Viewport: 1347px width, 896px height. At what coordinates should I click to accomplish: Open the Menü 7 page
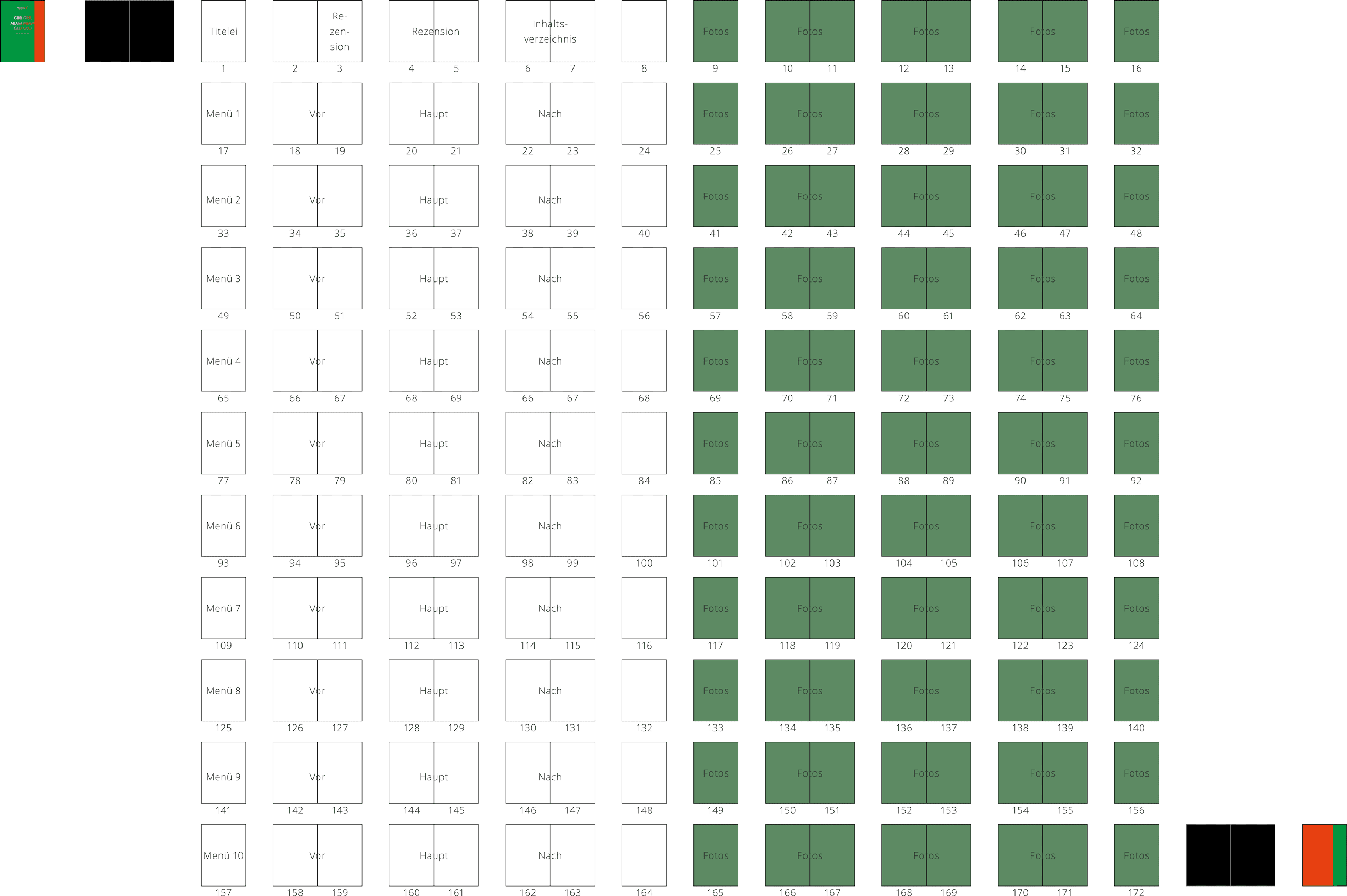pos(224,608)
